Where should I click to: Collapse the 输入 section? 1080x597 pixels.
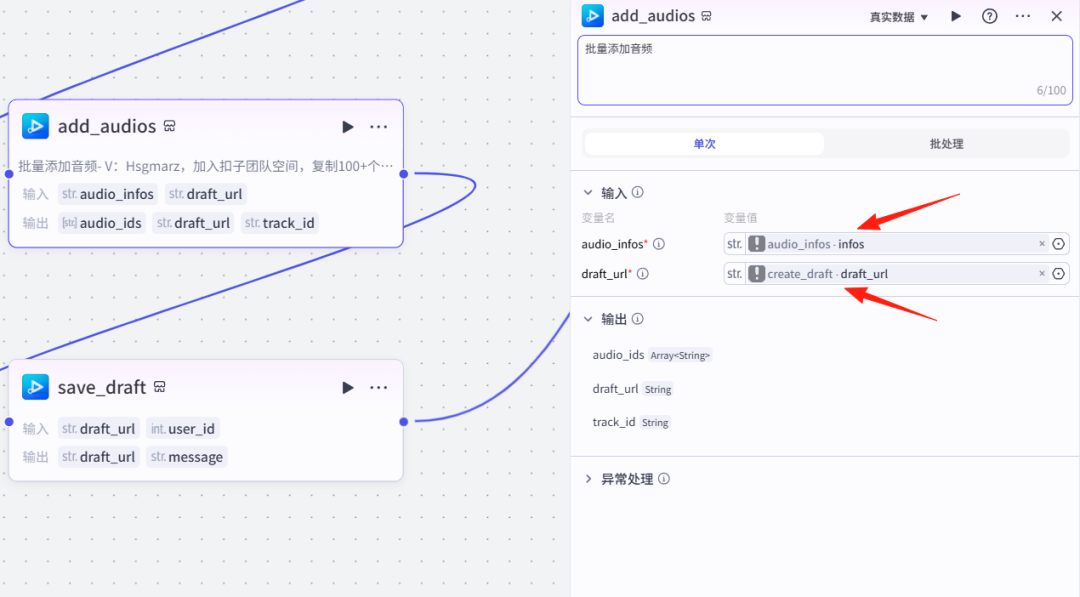click(x=589, y=192)
